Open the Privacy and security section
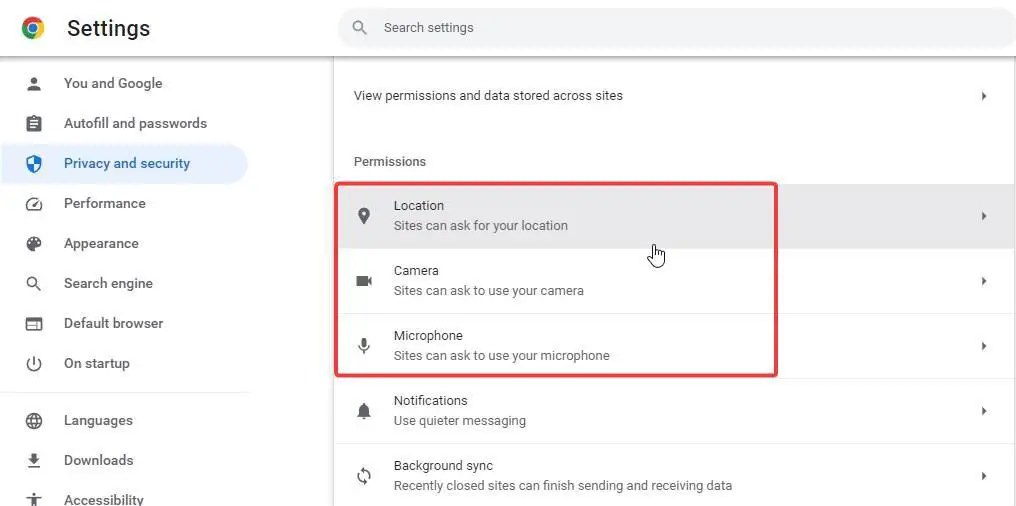Screen dimensions: 1016x506 click(126, 164)
